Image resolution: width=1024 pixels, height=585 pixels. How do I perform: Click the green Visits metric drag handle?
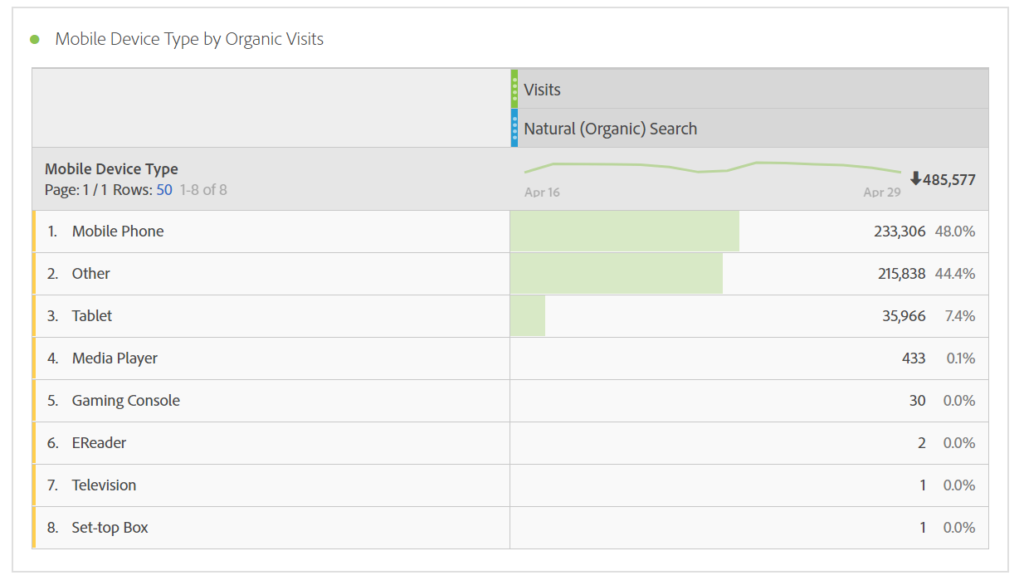coord(514,89)
